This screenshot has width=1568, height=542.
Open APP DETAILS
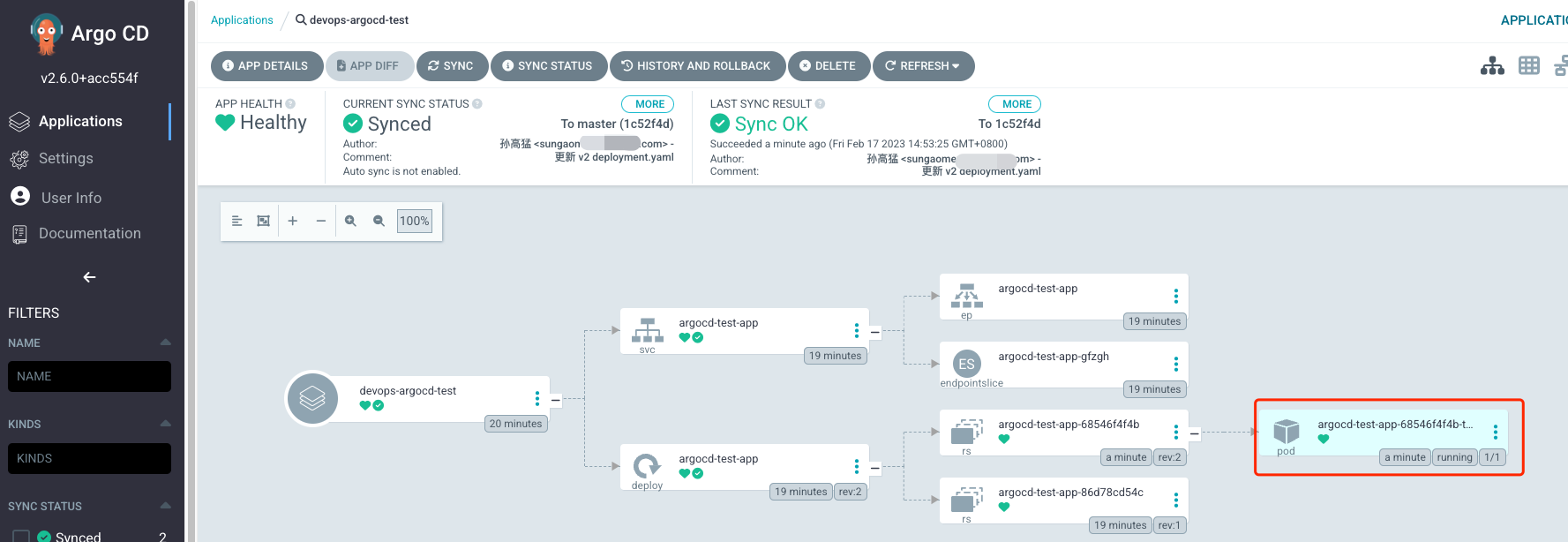tap(266, 66)
